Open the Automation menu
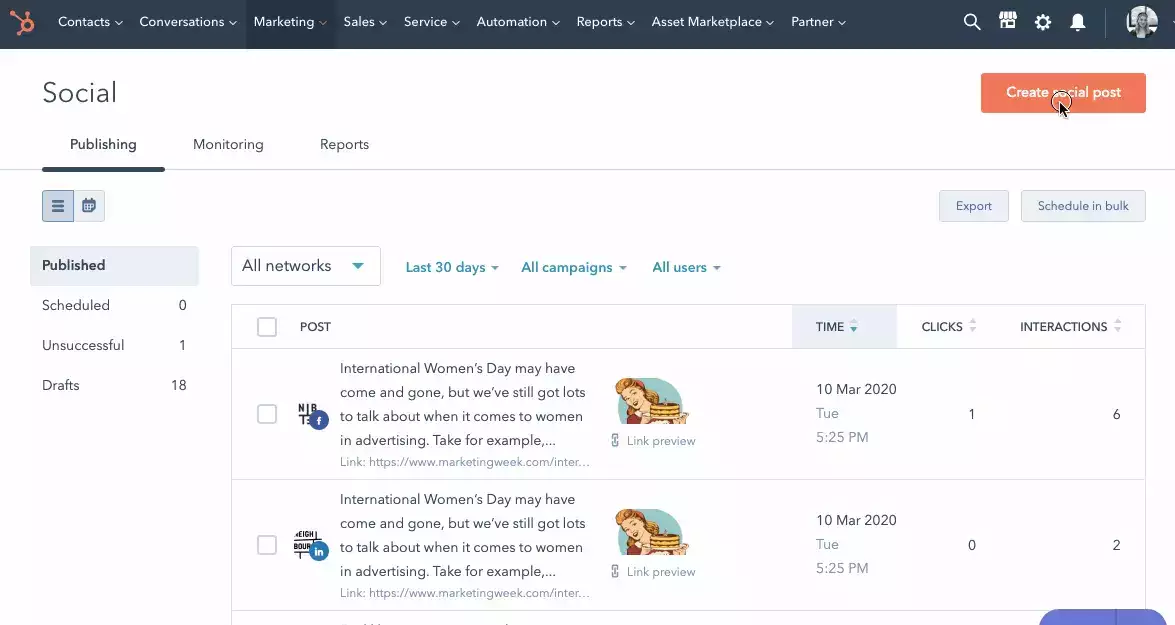This screenshot has width=1175, height=625. tap(519, 22)
